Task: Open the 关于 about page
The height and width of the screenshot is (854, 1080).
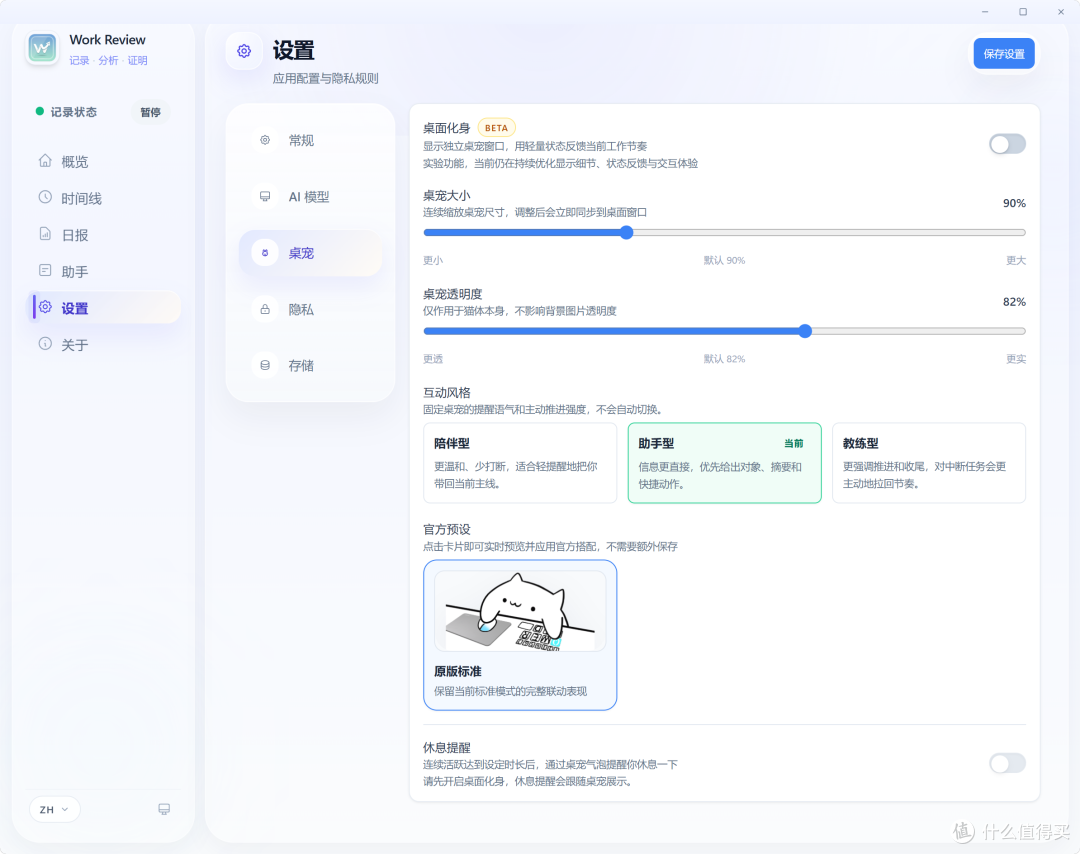Action: coord(103,344)
